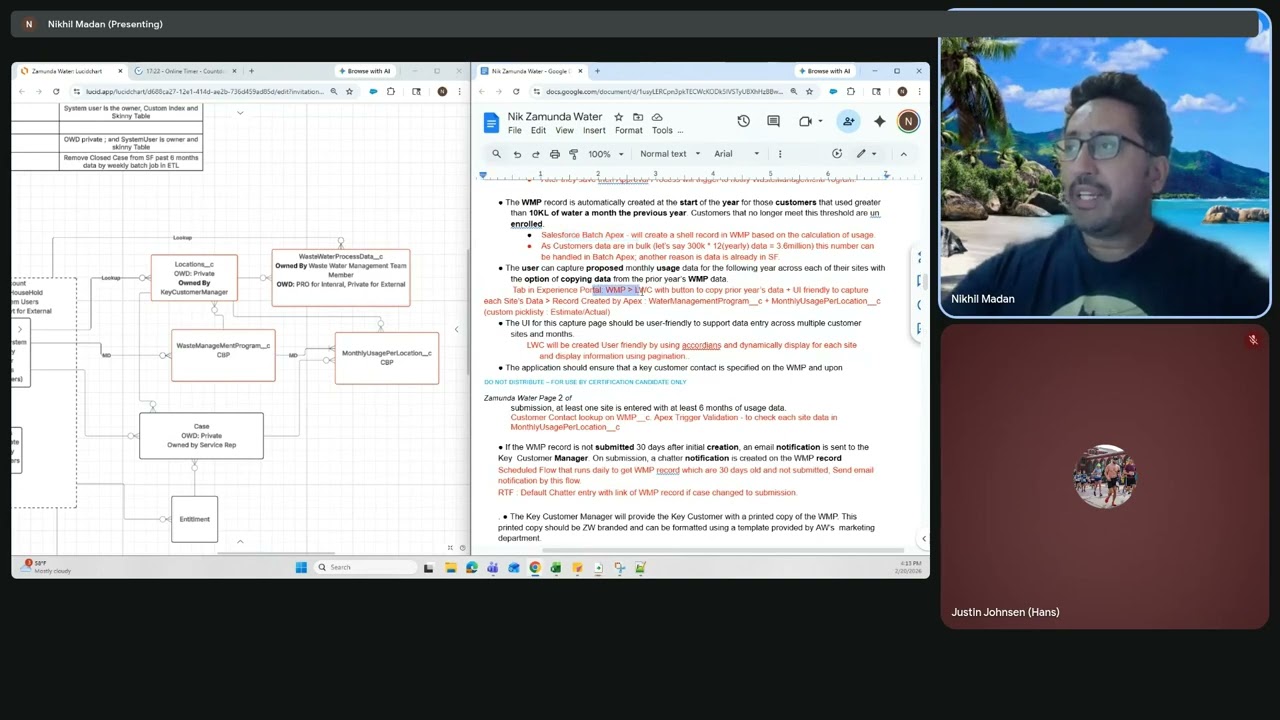Click the Share people icon in Docs

click(x=848, y=121)
